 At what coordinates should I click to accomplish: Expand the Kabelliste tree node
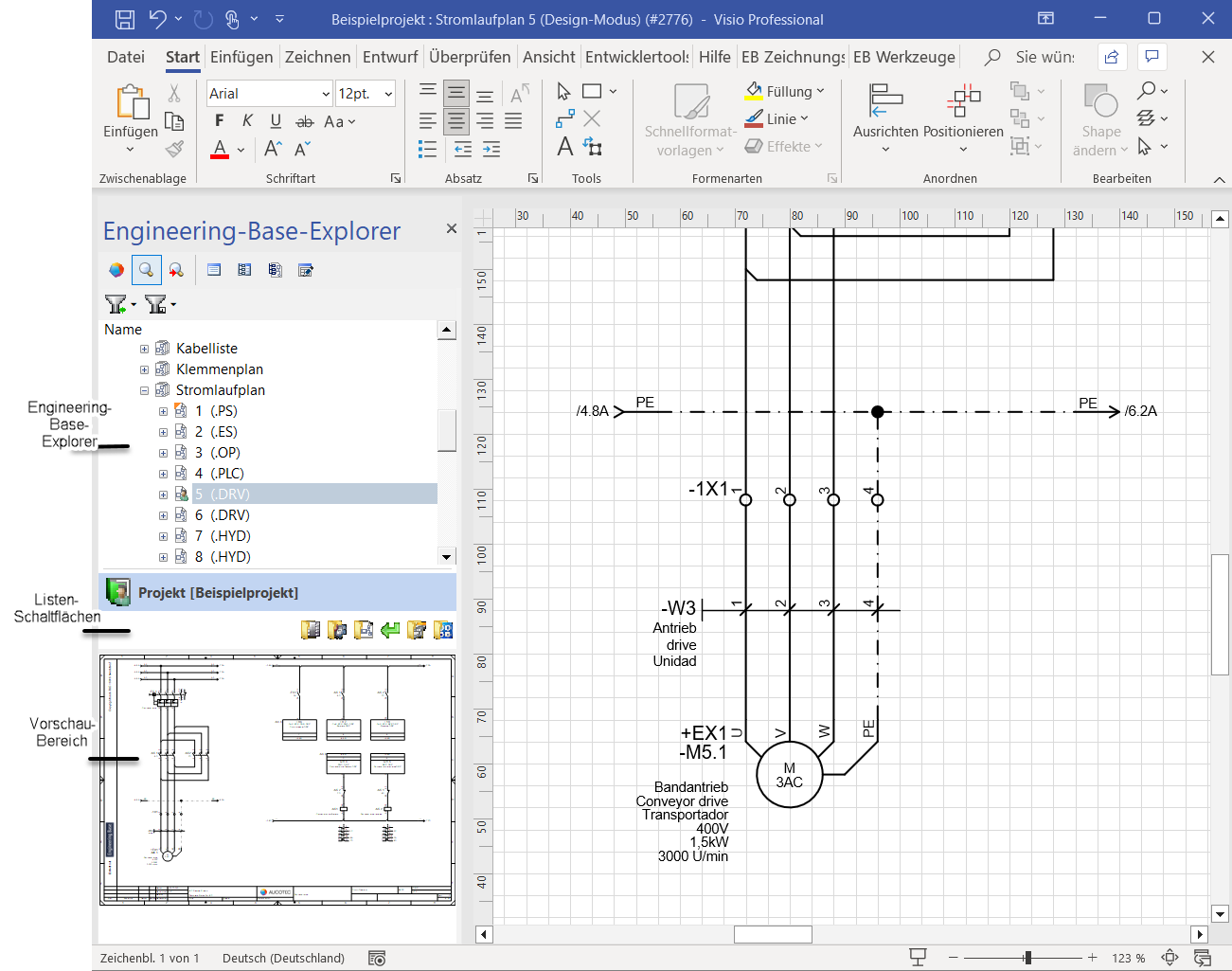click(x=144, y=349)
